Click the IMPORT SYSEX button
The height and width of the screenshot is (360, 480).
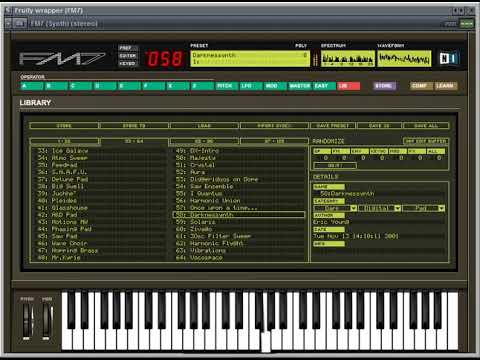274,126
